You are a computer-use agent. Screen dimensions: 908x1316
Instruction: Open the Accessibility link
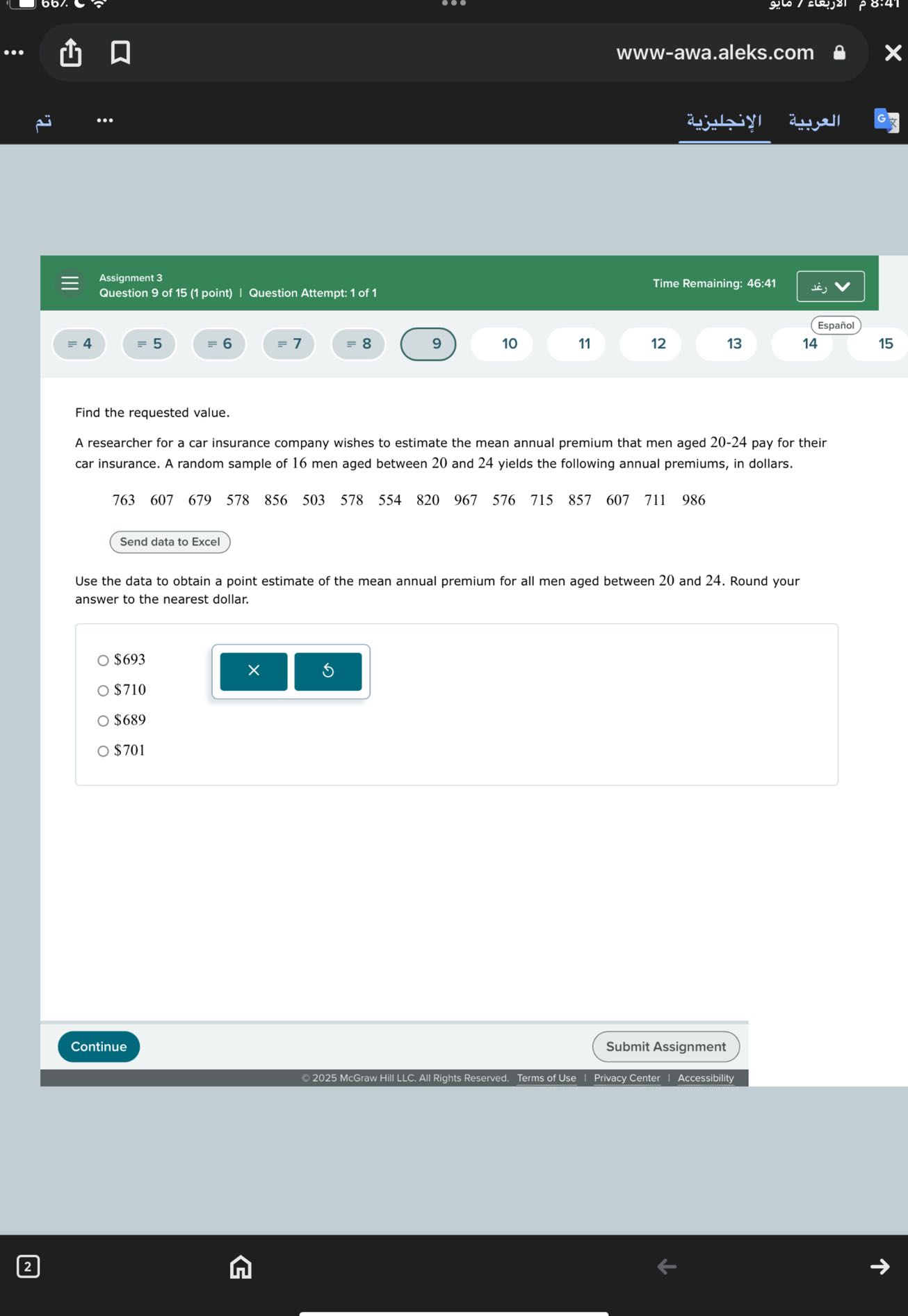pyautogui.click(x=706, y=1078)
